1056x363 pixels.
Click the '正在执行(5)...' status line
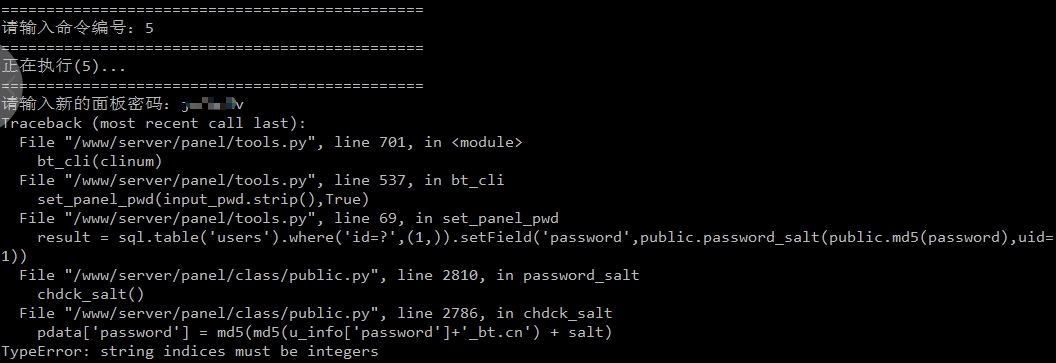(x=64, y=66)
